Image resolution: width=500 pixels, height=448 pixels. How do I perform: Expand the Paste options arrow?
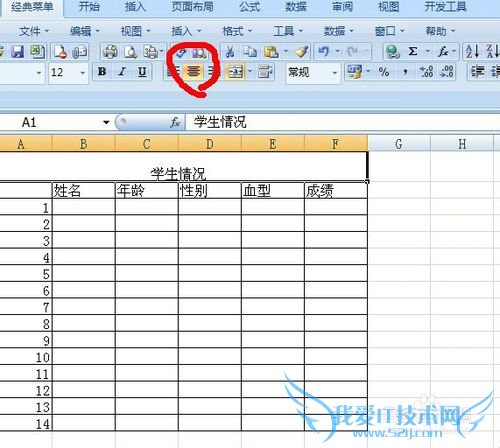pyautogui.click(x=286, y=52)
